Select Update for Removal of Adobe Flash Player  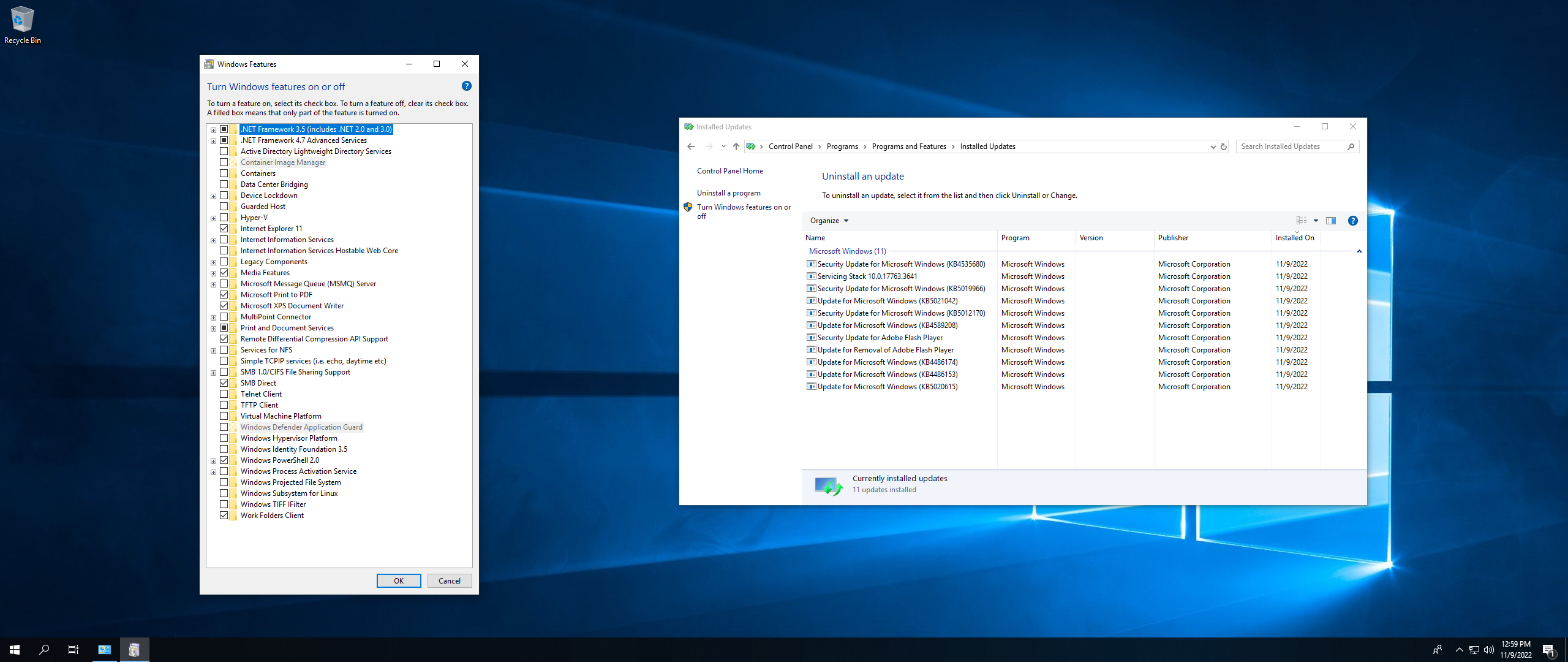pyautogui.click(x=885, y=350)
